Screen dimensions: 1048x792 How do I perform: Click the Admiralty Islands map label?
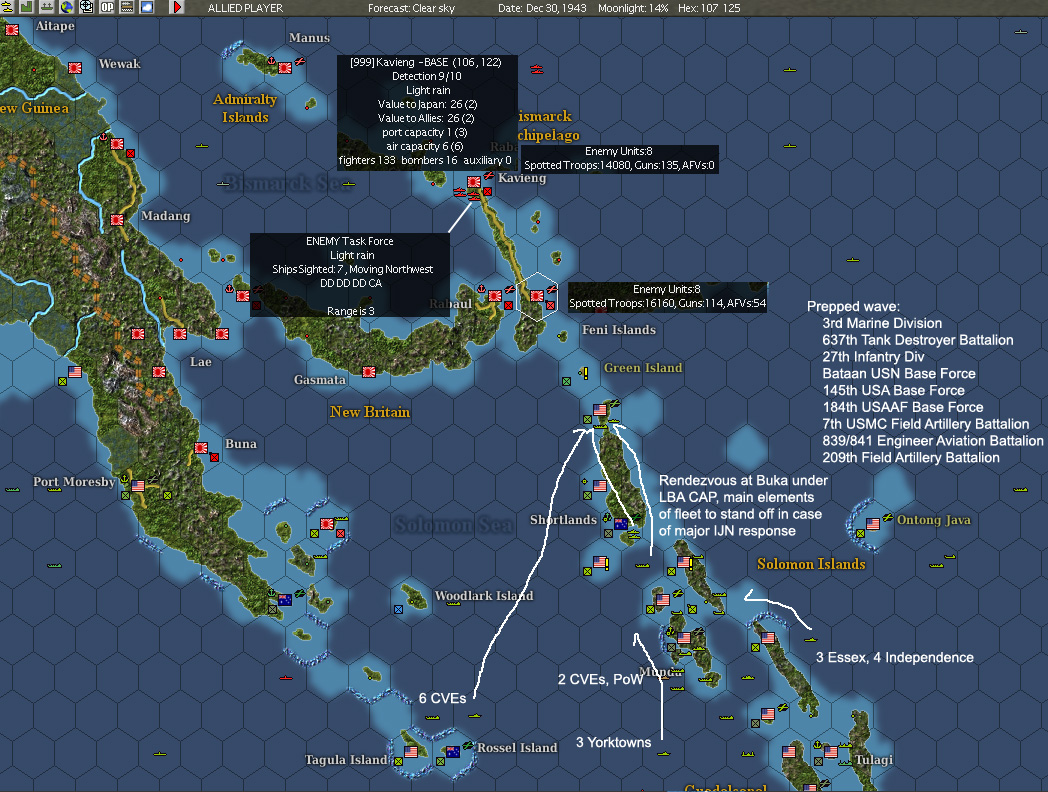point(245,108)
